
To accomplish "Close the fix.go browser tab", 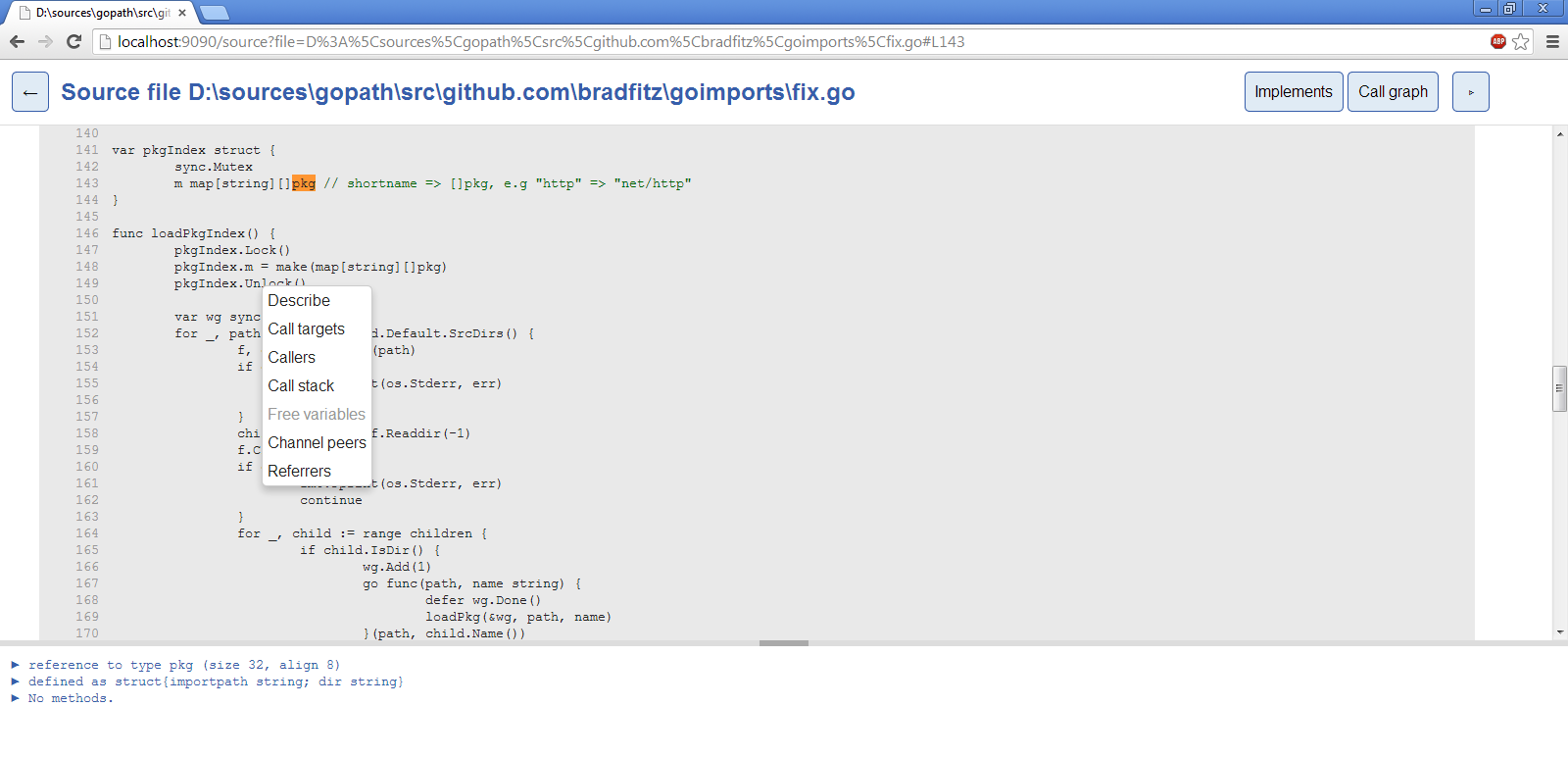I will 182,13.
